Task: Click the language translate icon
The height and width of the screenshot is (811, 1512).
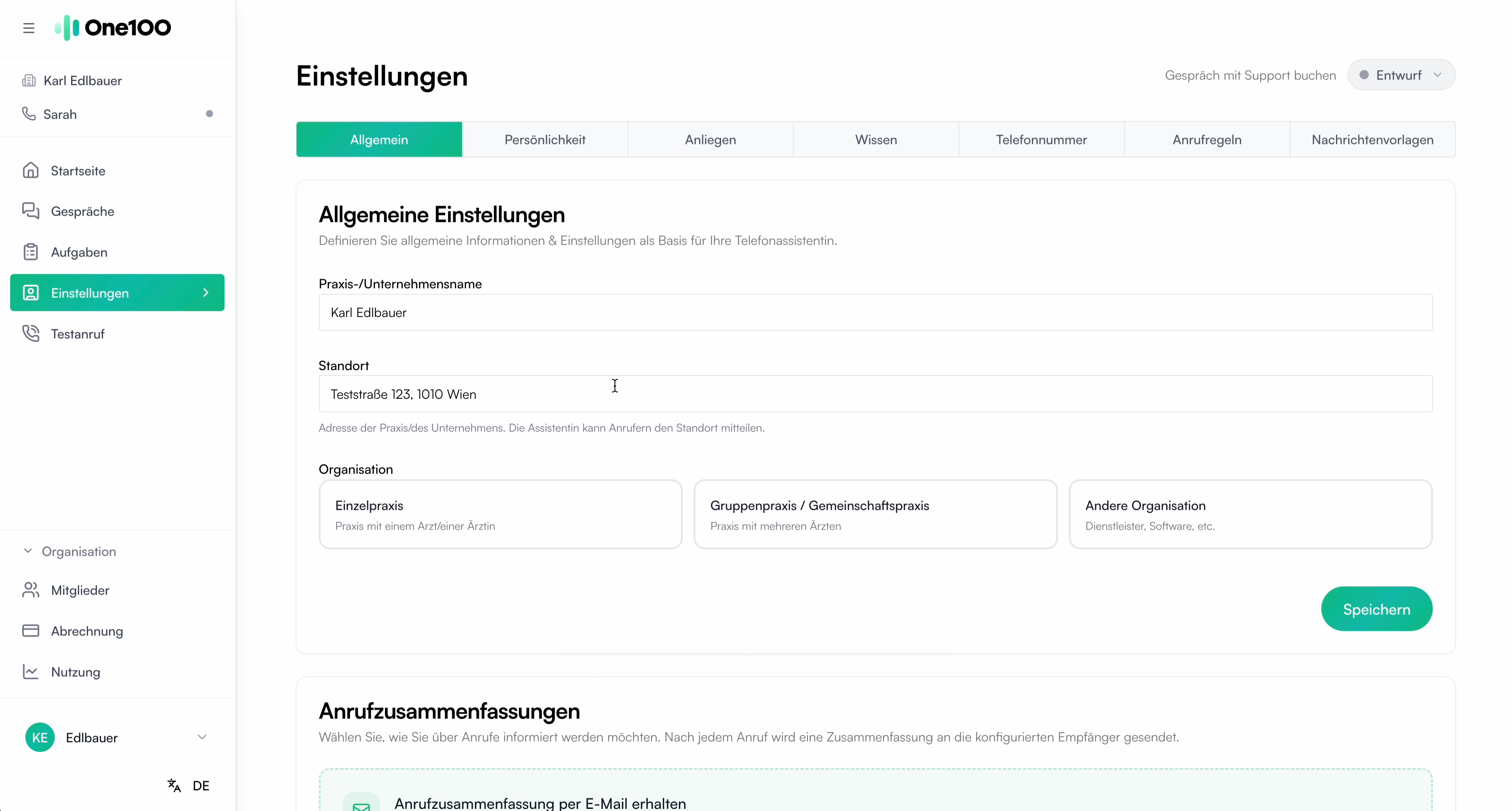Action: (174, 785)
